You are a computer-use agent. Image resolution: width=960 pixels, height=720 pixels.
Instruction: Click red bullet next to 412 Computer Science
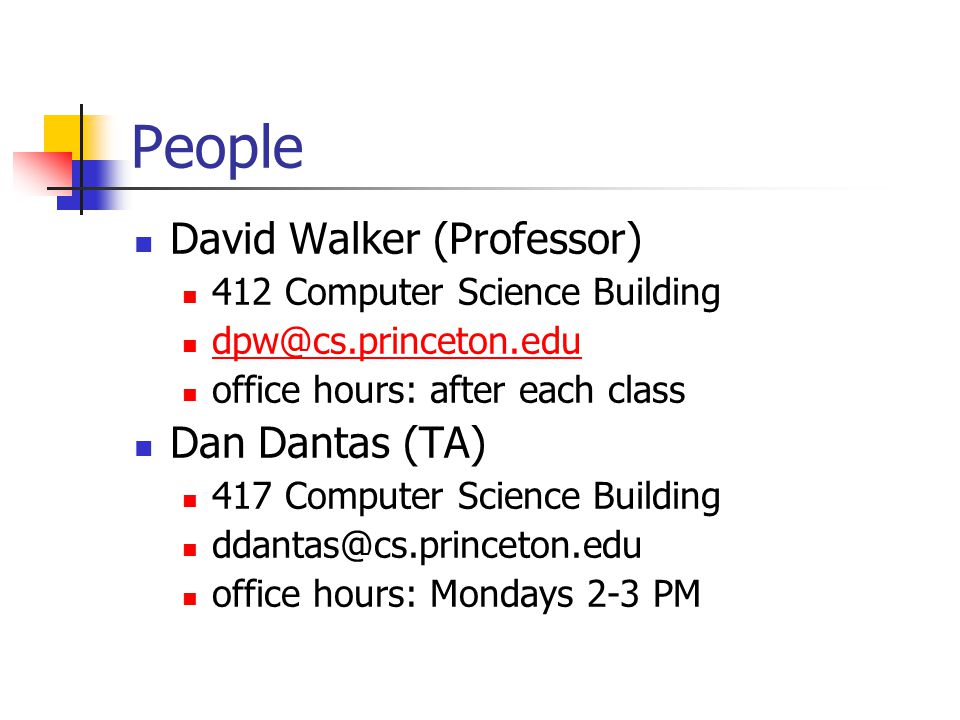click(x=190, y=298)
